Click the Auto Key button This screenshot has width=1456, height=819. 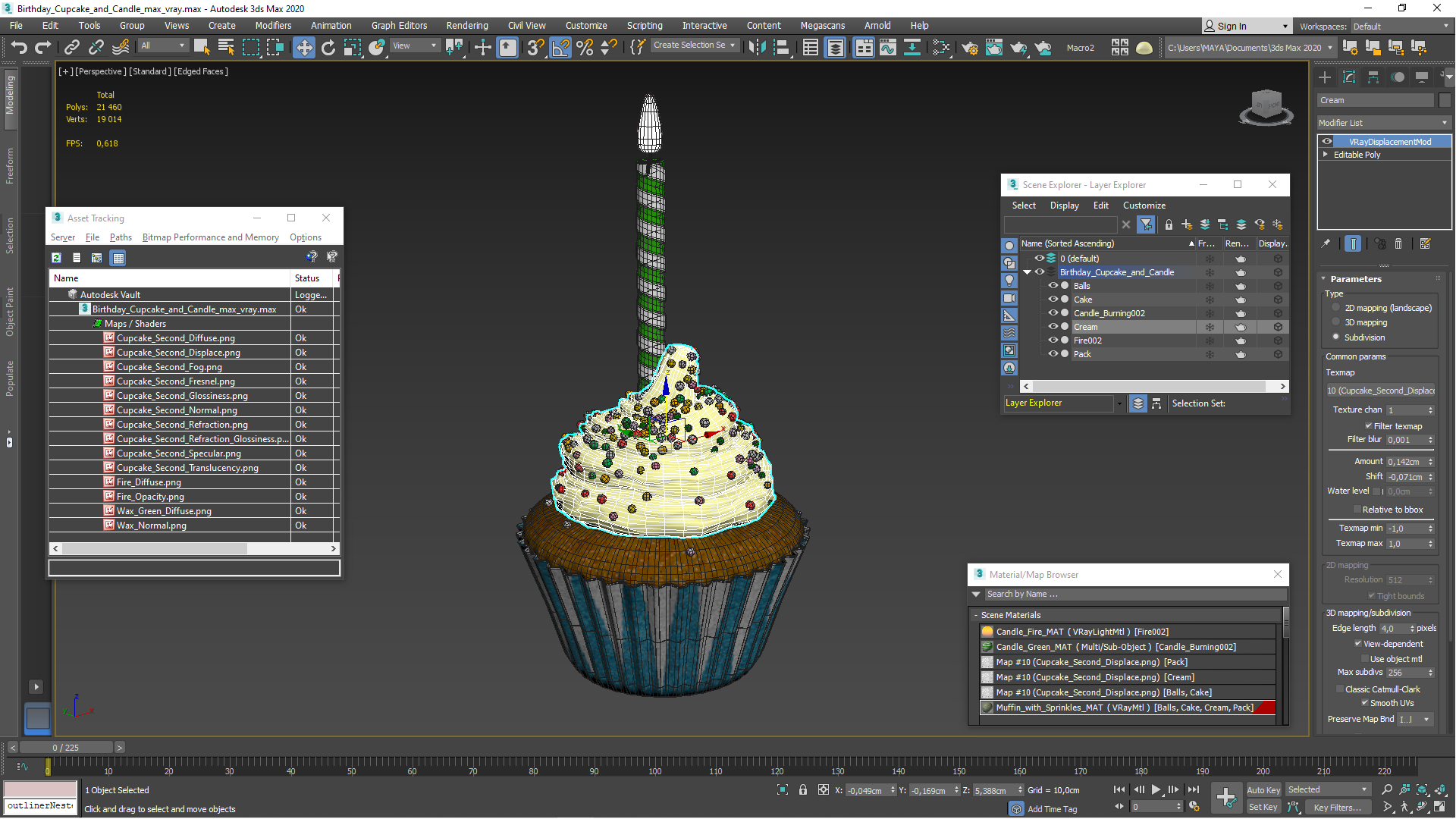click(1263, 790)
